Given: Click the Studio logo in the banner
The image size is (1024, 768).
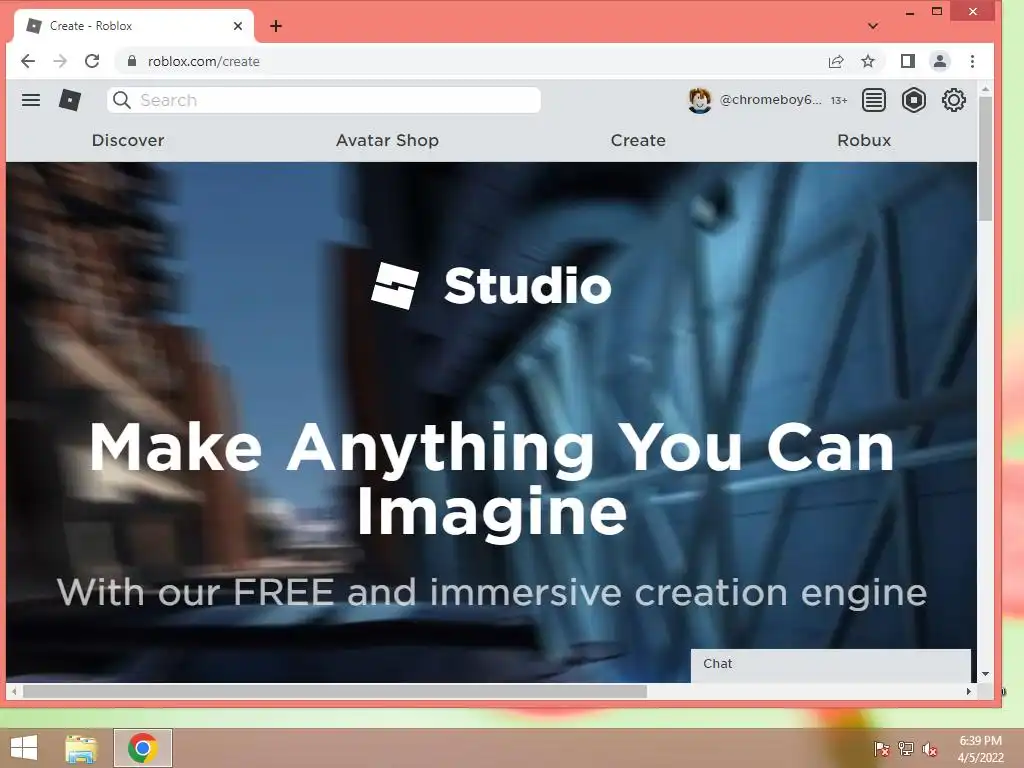Looking at the screenshot, I should click(x=491, y=285).
